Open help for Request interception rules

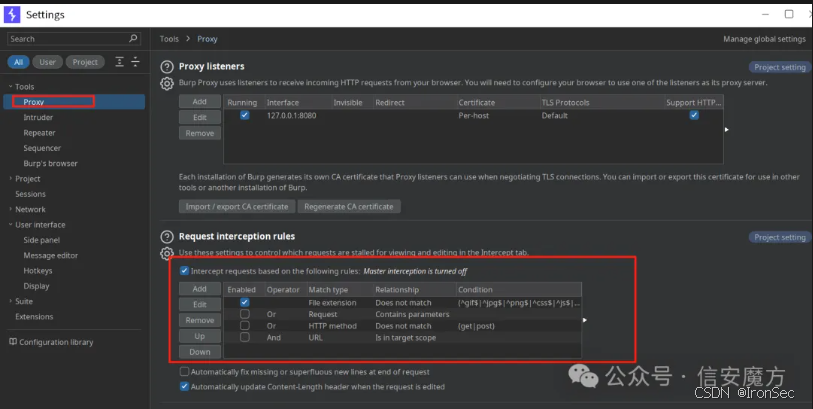pyautogui.click(x=166, y=236)
